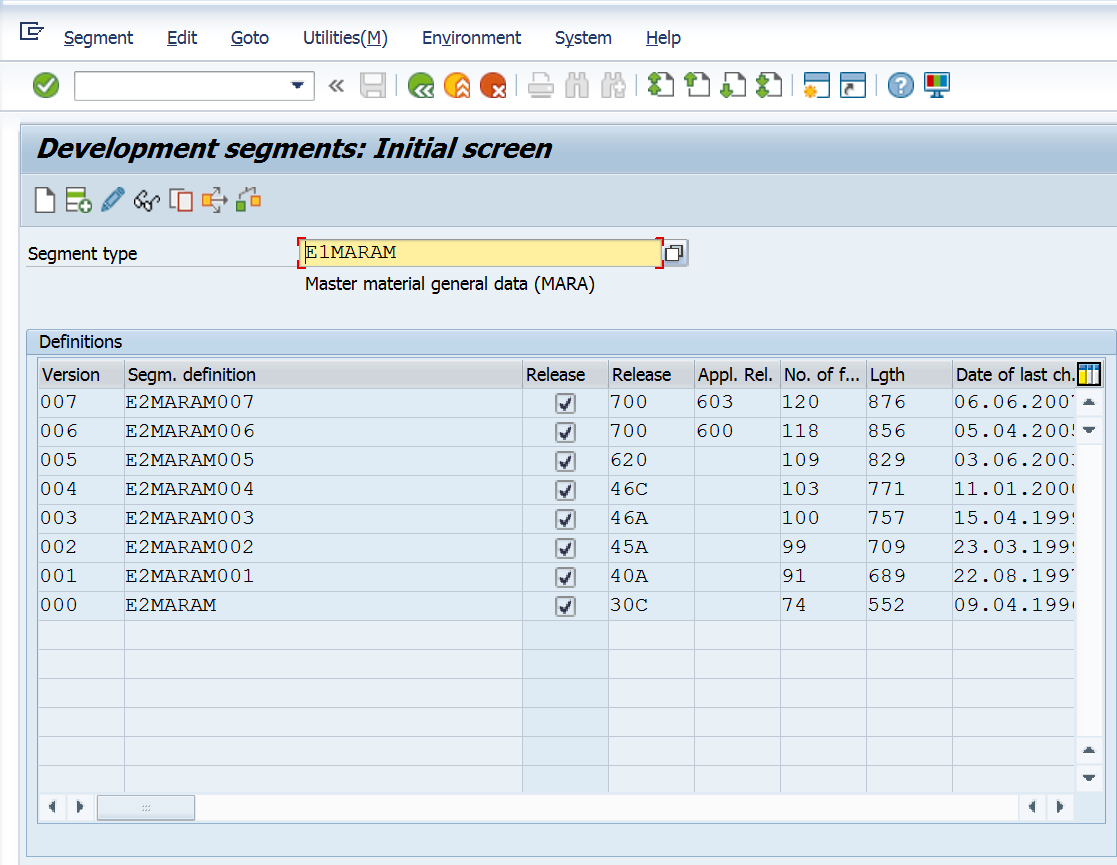Open the Segment type value help button
This screenshot has width=1117, height=865.
coord(675,253)
